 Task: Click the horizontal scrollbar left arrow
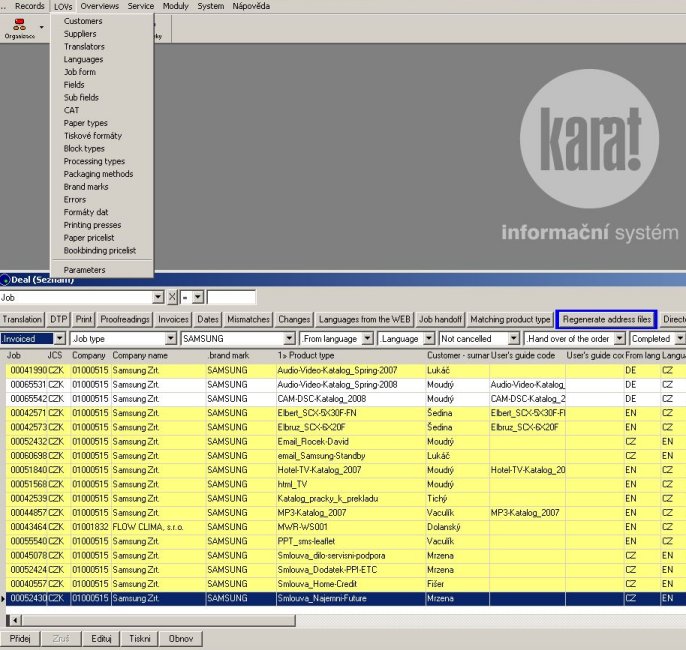click(x=15, y=620)
